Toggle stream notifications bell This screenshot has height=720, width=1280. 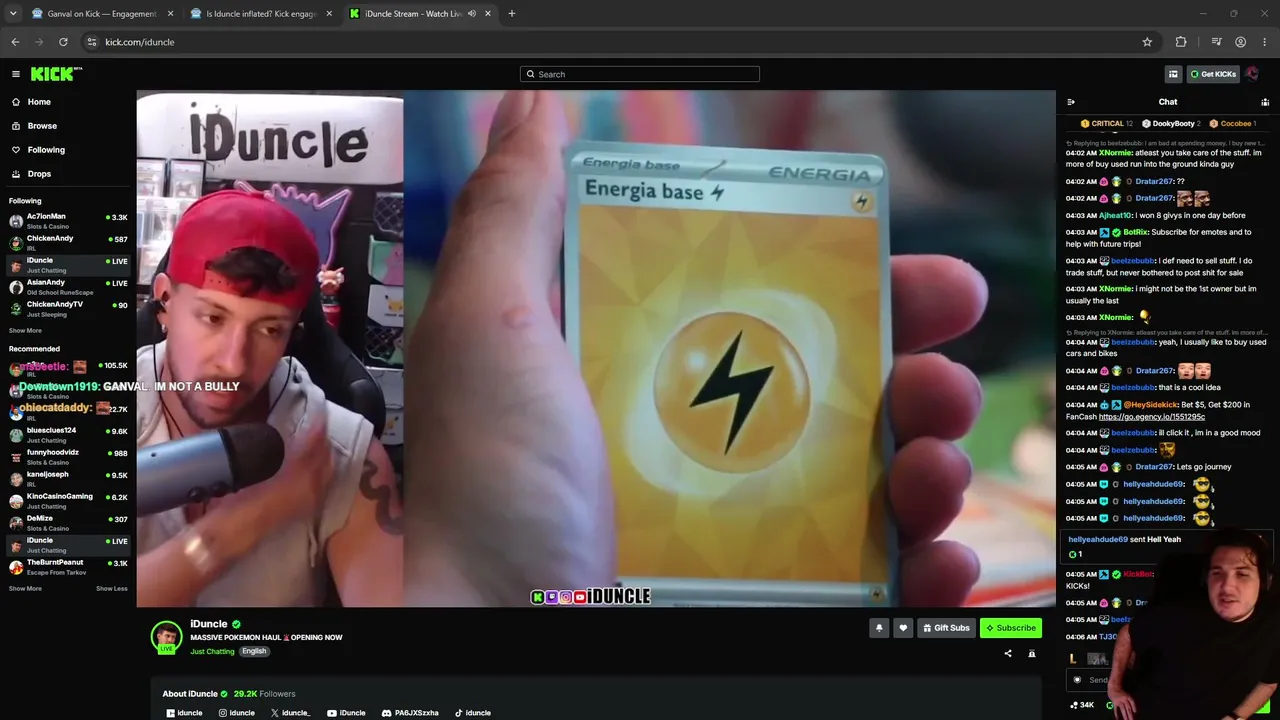coord(879,628)
